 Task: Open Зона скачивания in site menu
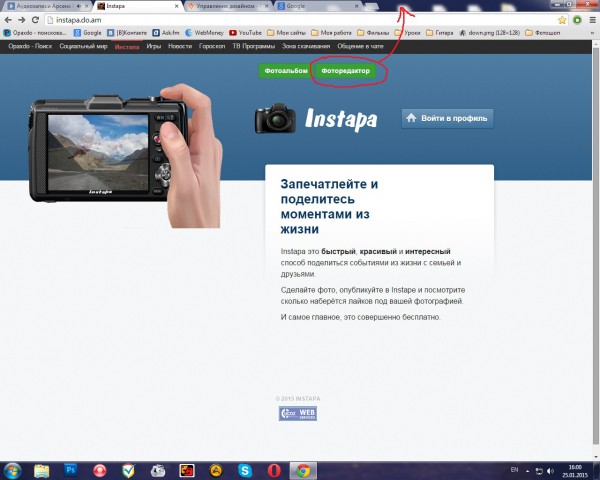coord(306,46)
